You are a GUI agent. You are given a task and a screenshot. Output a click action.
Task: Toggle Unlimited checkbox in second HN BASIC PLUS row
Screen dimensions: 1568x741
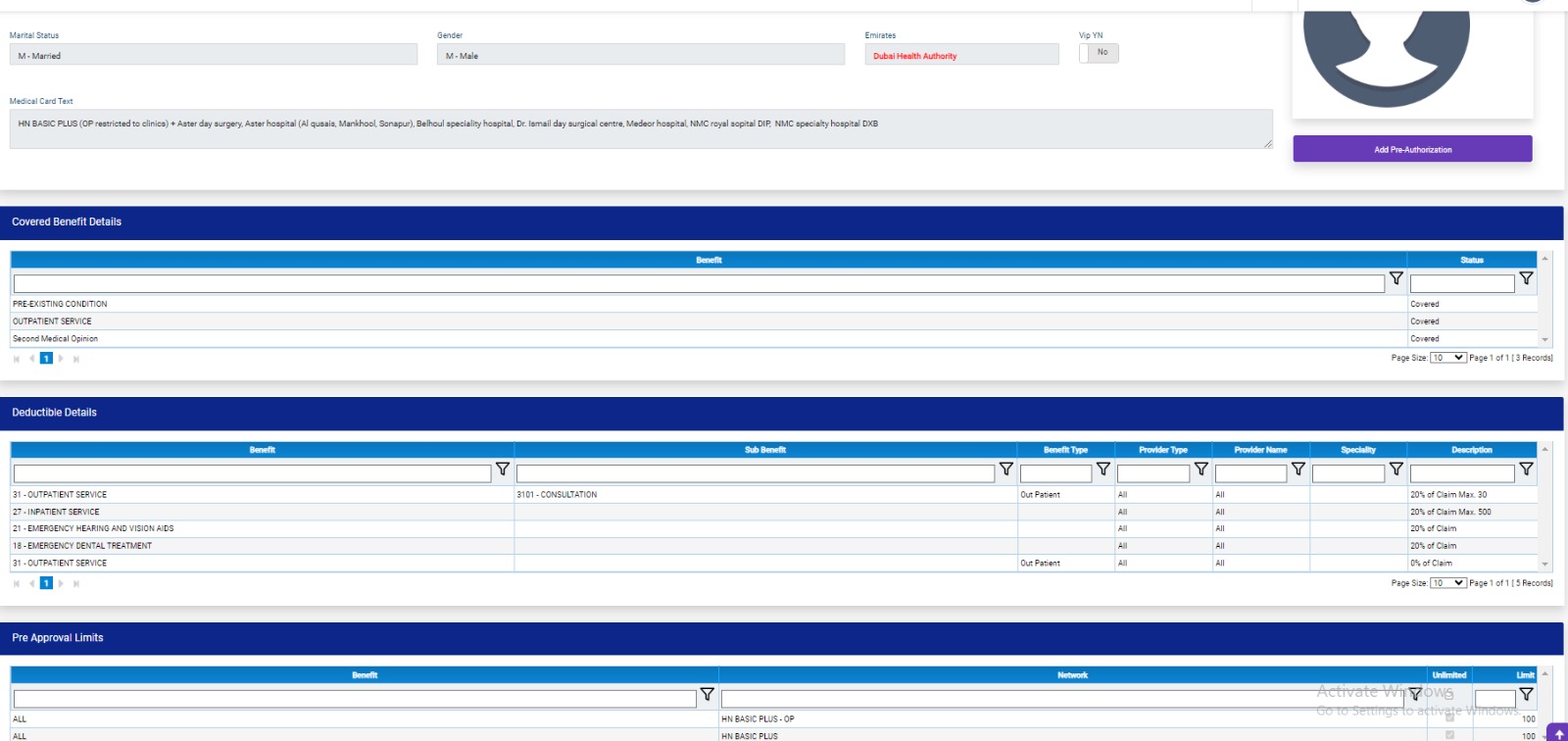click(x=1449, y=735)
